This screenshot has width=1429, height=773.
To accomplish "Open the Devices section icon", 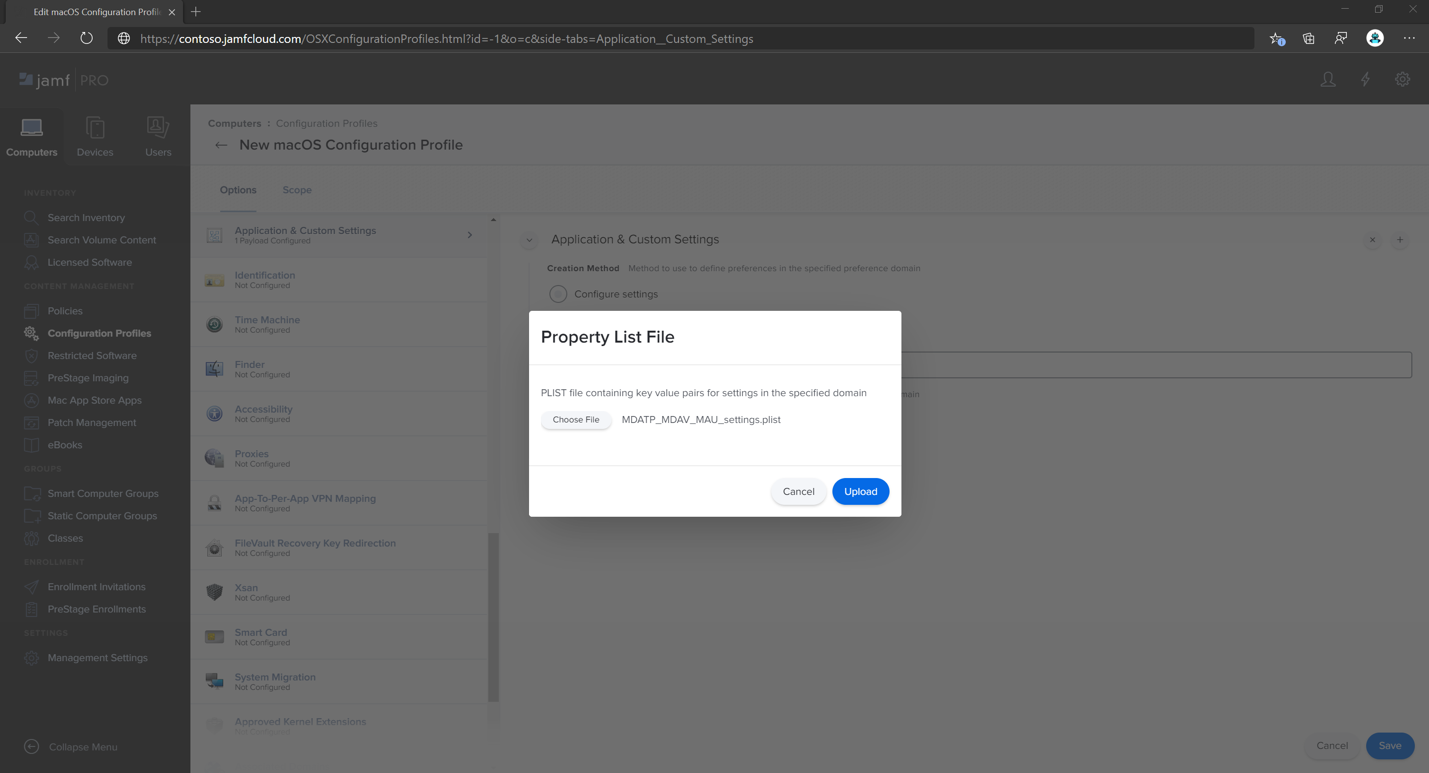I will pos(95,128).
